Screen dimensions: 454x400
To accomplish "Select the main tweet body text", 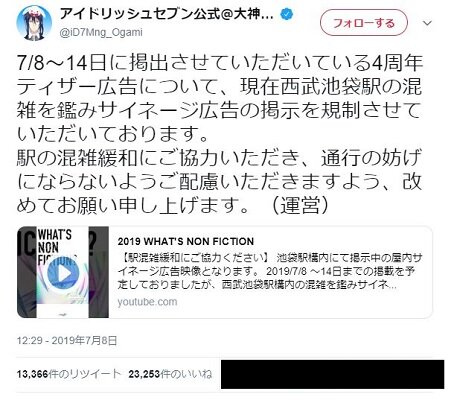I will click(x=220, y=134).
